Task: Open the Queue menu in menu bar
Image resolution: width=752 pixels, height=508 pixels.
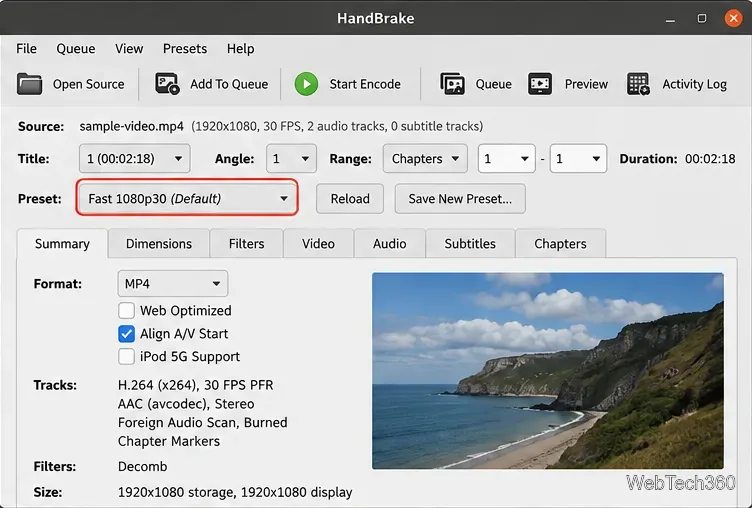Action: pyautogui.click(x=76, y=48)
